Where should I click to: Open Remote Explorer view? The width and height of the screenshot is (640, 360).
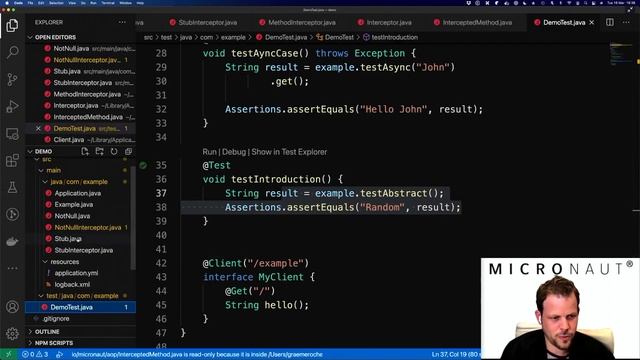point(12,133)
